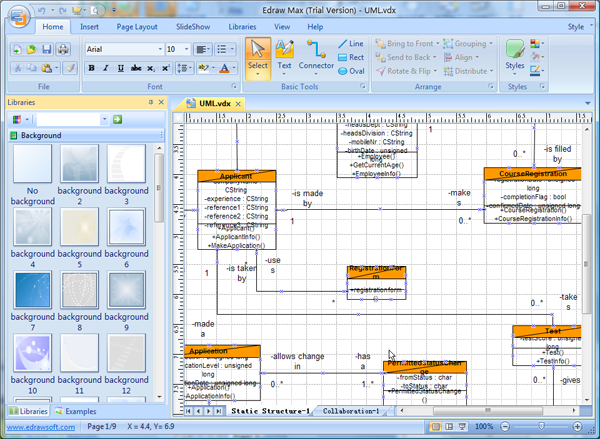Toggle Italic text formatting
Viewport: 600px width, 439px height.
point(105,68)
